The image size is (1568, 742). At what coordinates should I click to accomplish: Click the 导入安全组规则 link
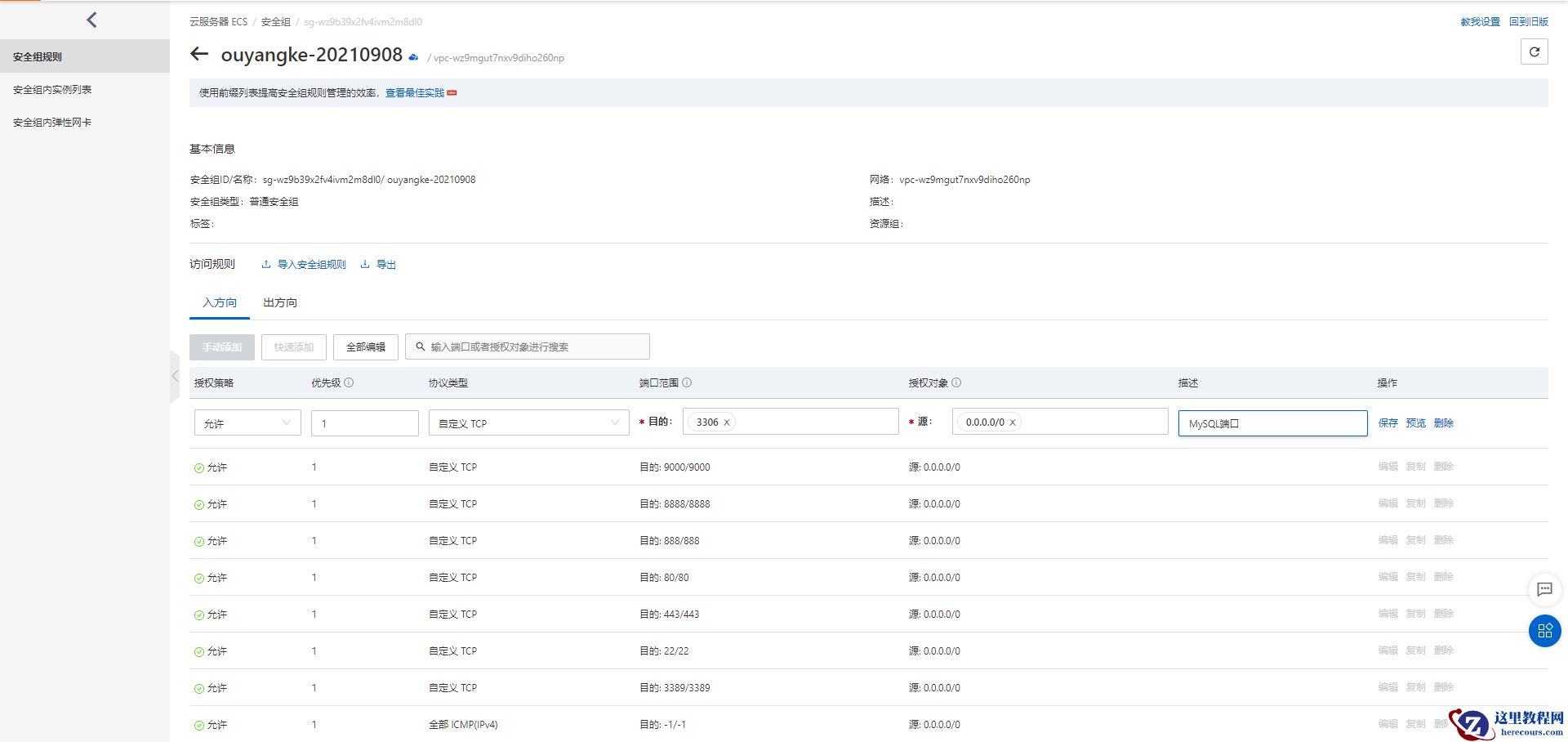pyautogui.click(x=311, y=265)
